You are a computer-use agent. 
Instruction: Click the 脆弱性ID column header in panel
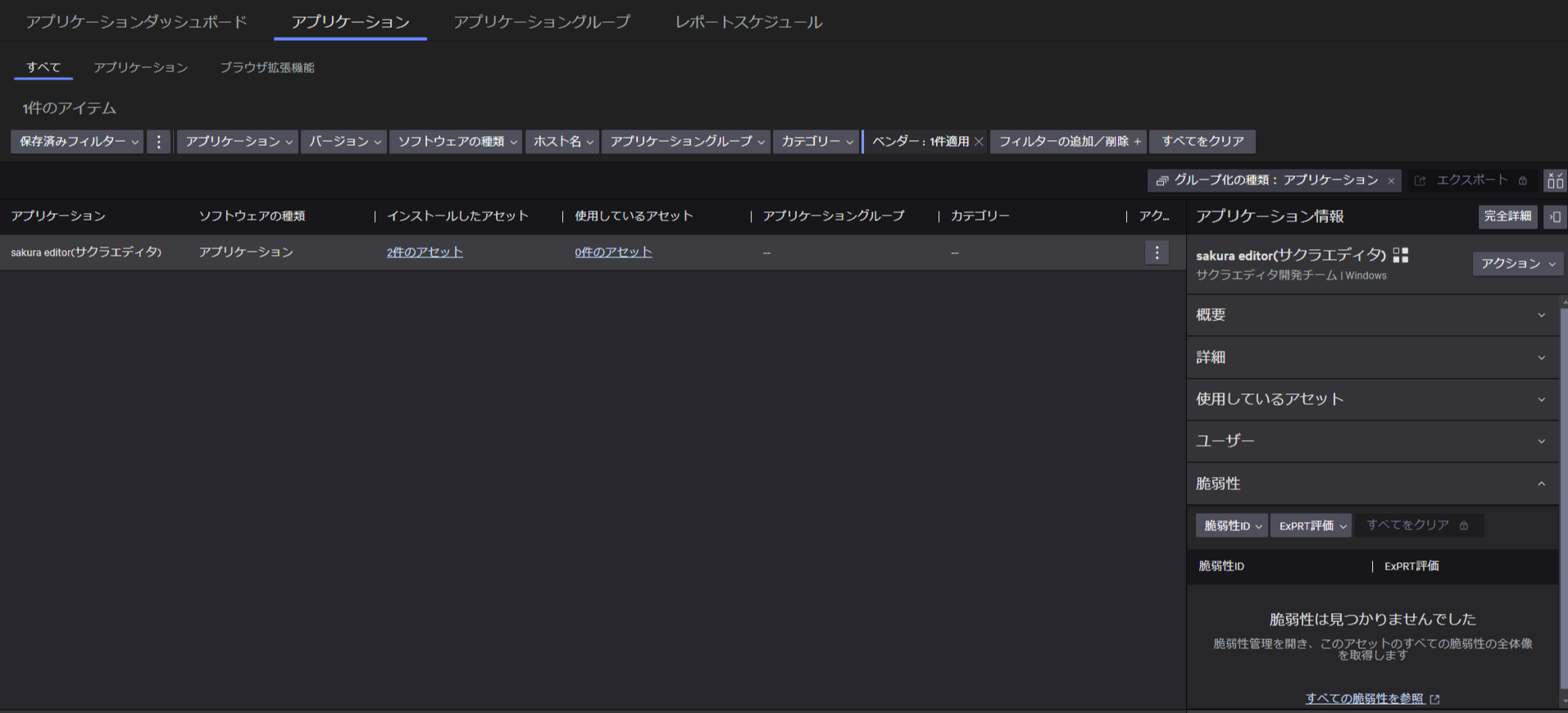pyautogui.click(x=1221, y=566)
